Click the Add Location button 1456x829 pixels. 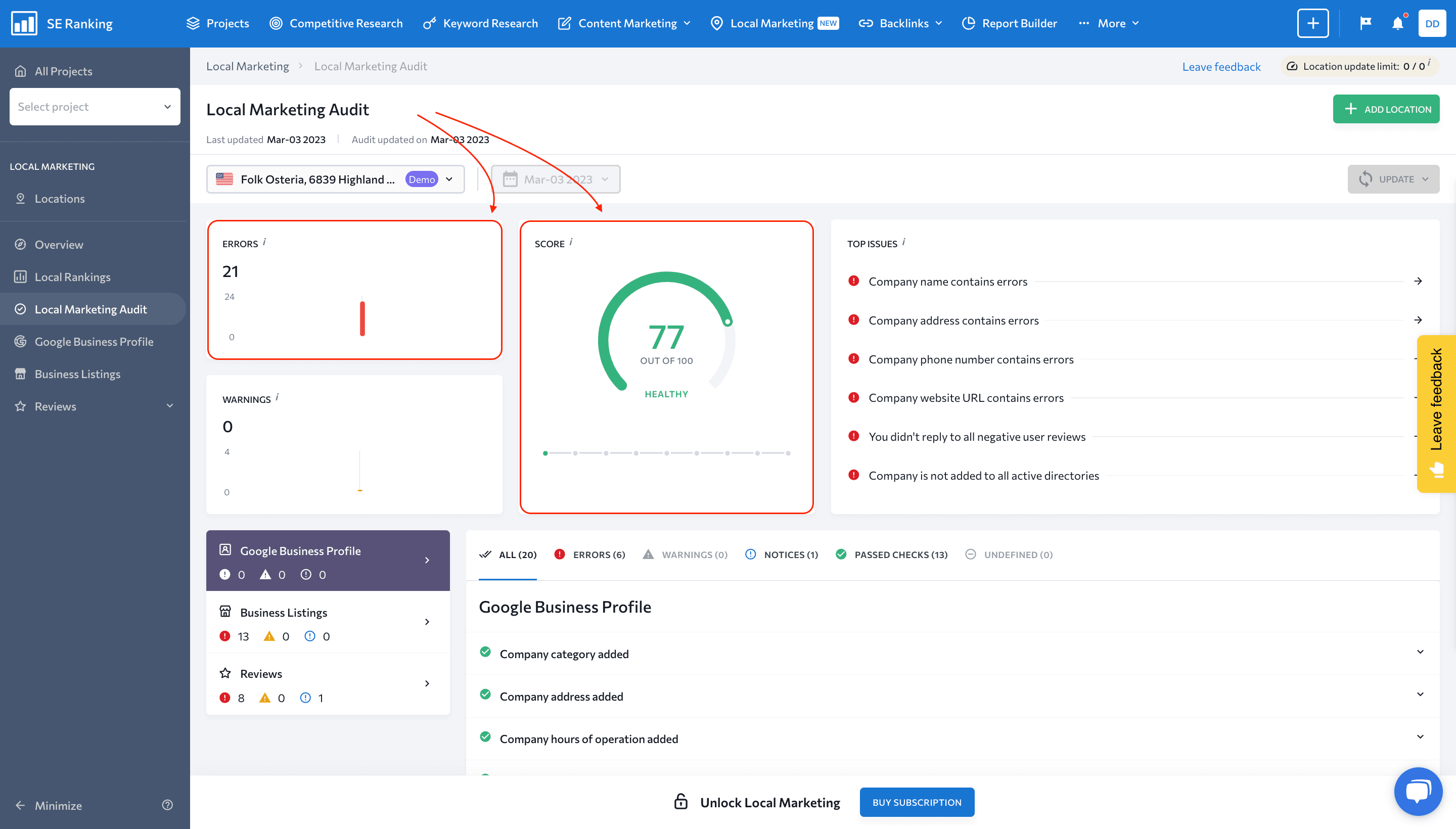click(1386, 109)
